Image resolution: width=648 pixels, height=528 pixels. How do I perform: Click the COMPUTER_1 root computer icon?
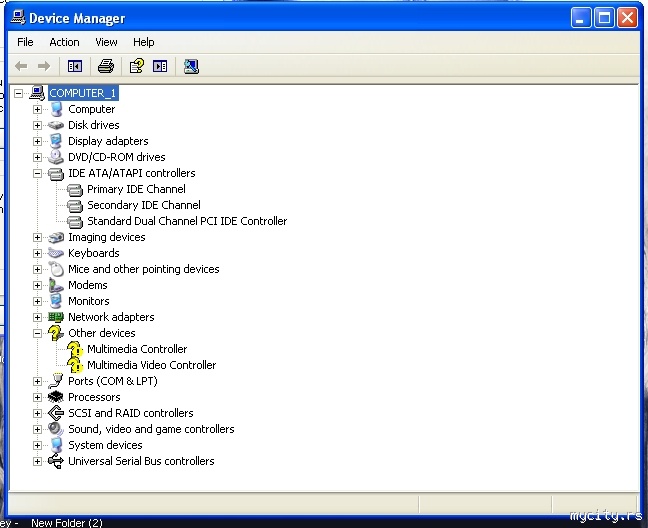37,93
